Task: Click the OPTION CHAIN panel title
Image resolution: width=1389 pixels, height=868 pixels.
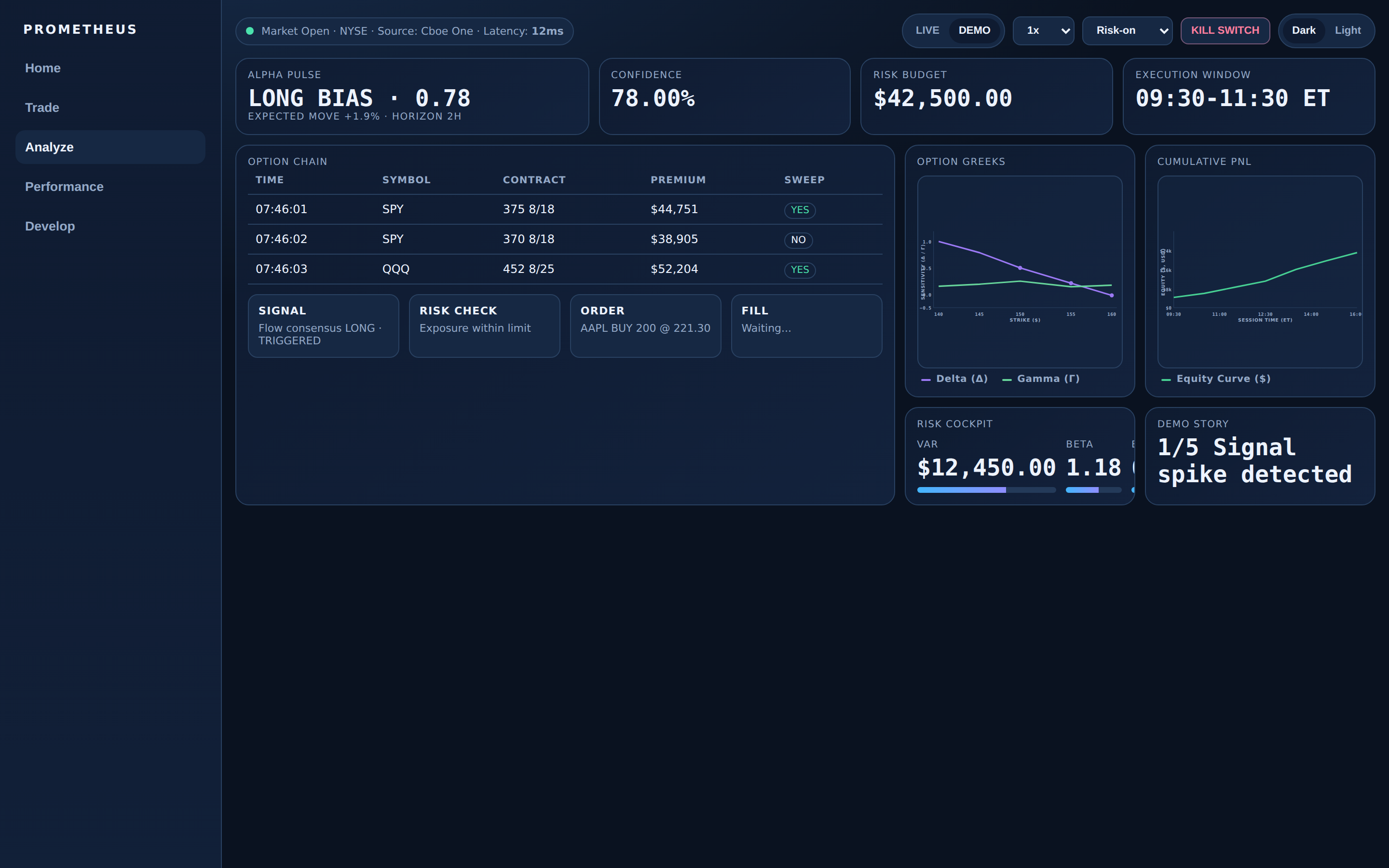Action: pos(287,162)
